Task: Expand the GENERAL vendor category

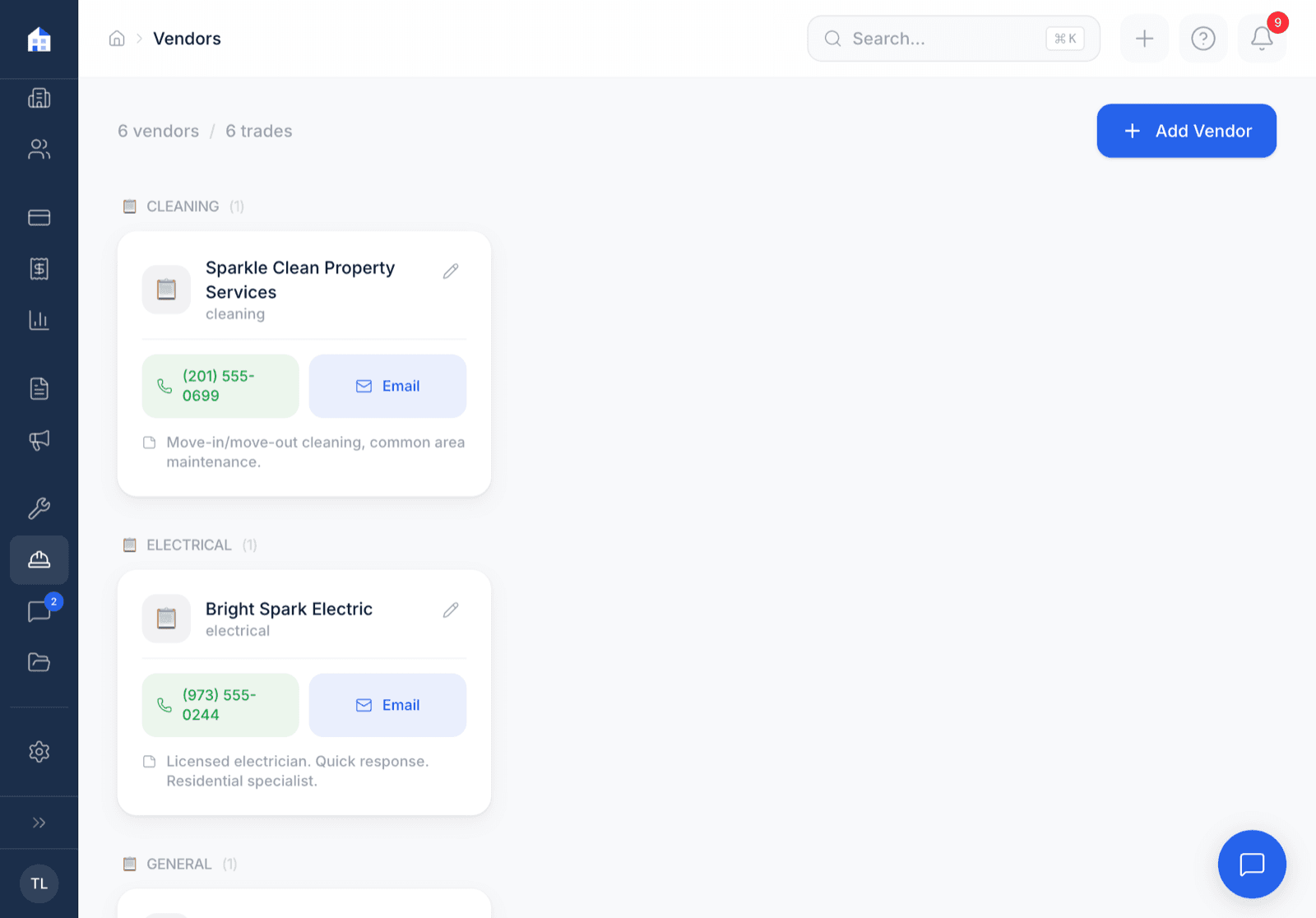Action: click(x=178, y=864)
